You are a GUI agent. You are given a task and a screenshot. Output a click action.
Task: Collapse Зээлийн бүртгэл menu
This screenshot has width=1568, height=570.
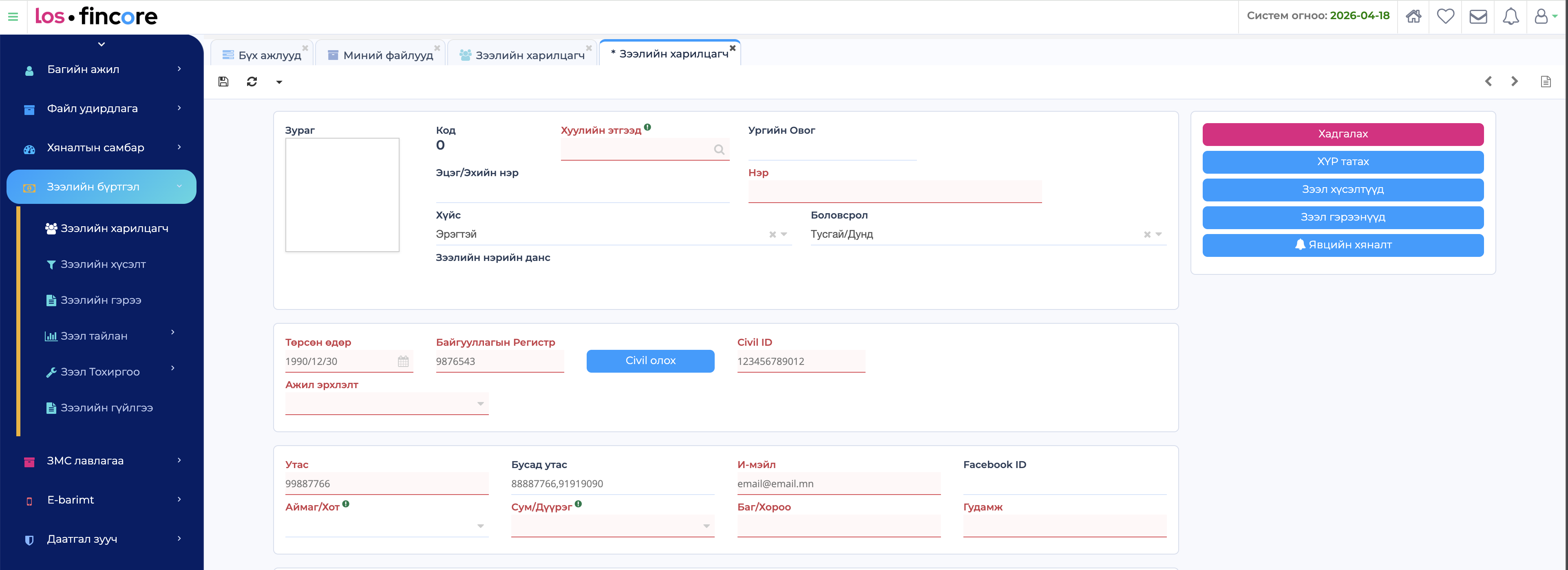102,187
